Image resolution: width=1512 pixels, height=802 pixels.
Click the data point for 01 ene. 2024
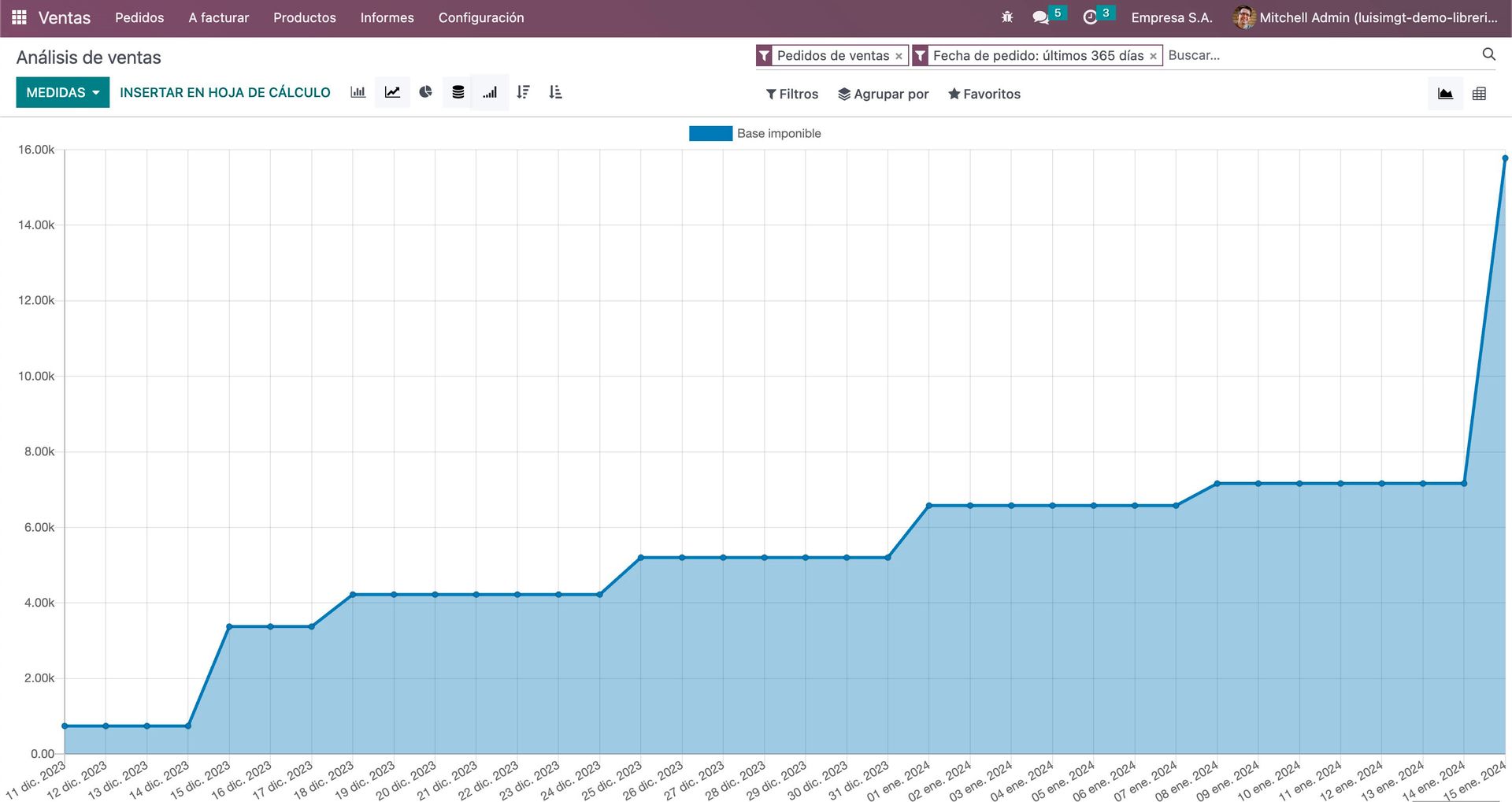929,506
